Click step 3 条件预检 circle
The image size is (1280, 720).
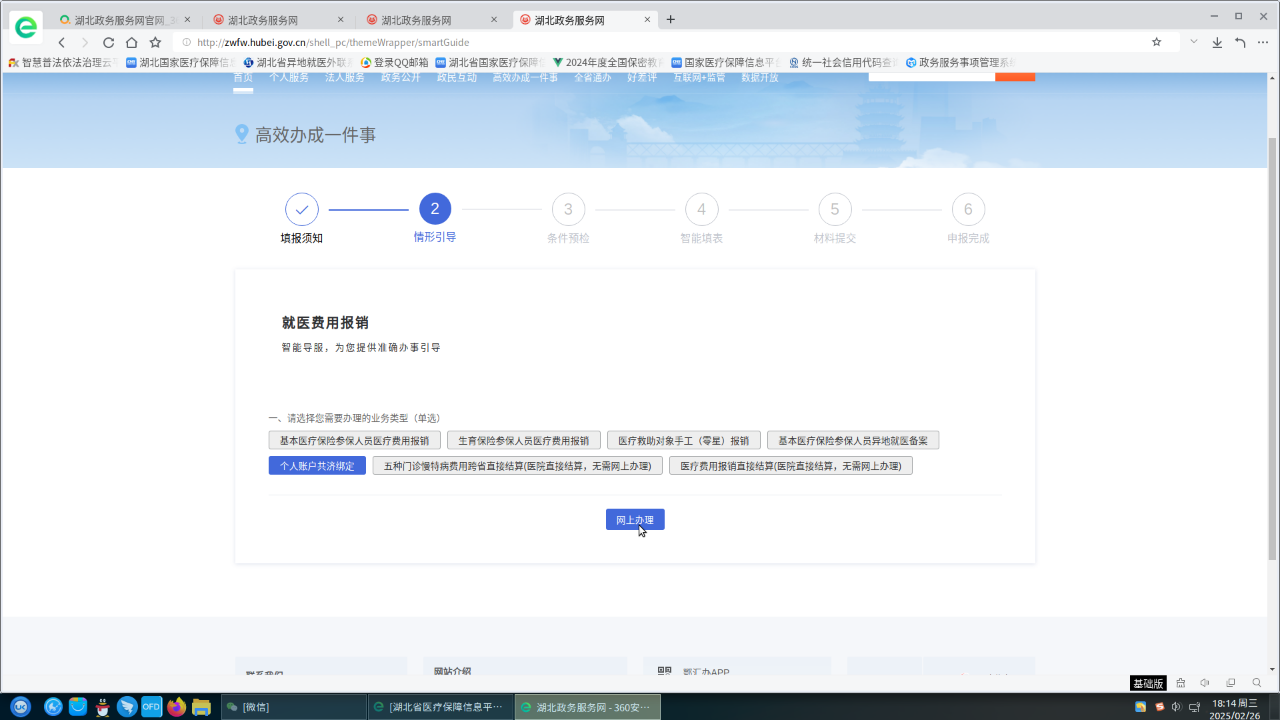568,209
